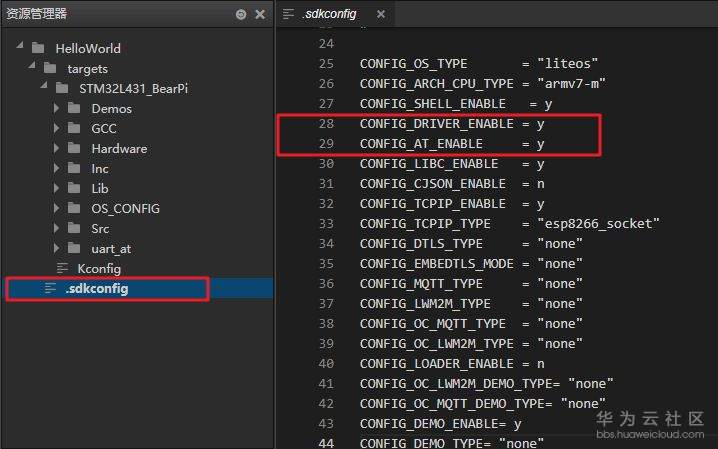Click the 资源管理器 panel title

(x=36, y=14)
